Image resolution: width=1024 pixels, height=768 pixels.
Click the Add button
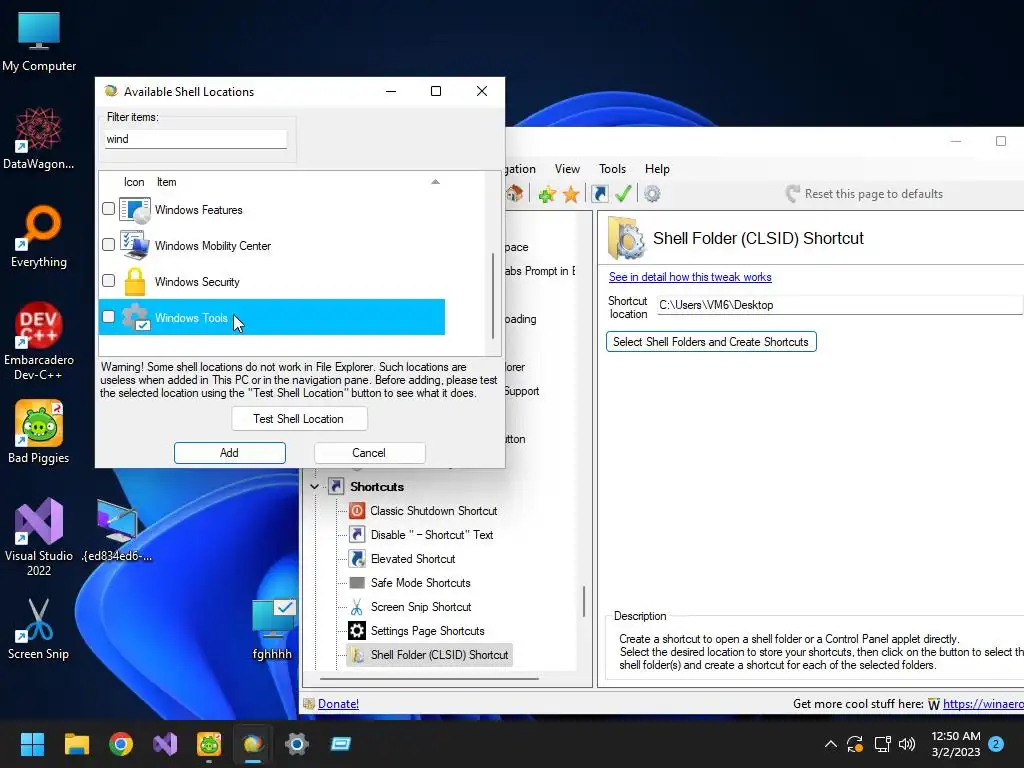[x=229, y=453]
